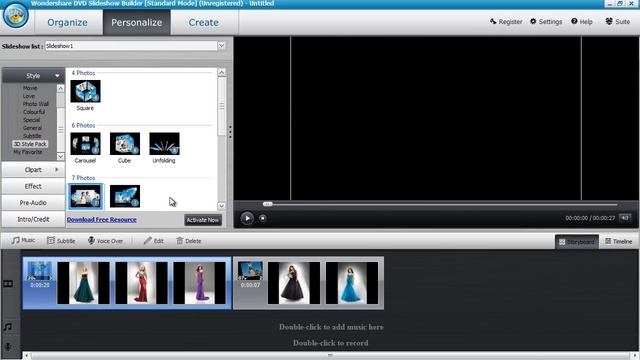Open Settings from the top bar
Viewport: 640px width, 360px height.
[546, 22]
